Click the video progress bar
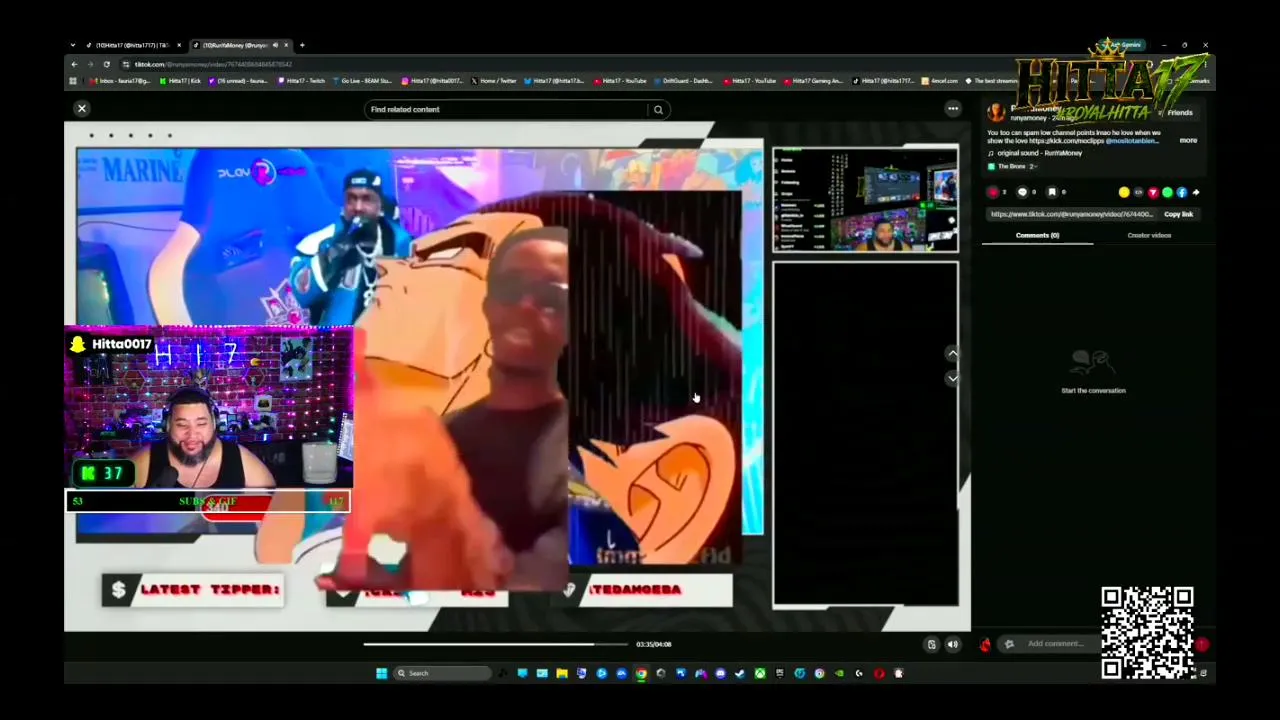This screenshot has height=720, width=1280. pos(496,644)
